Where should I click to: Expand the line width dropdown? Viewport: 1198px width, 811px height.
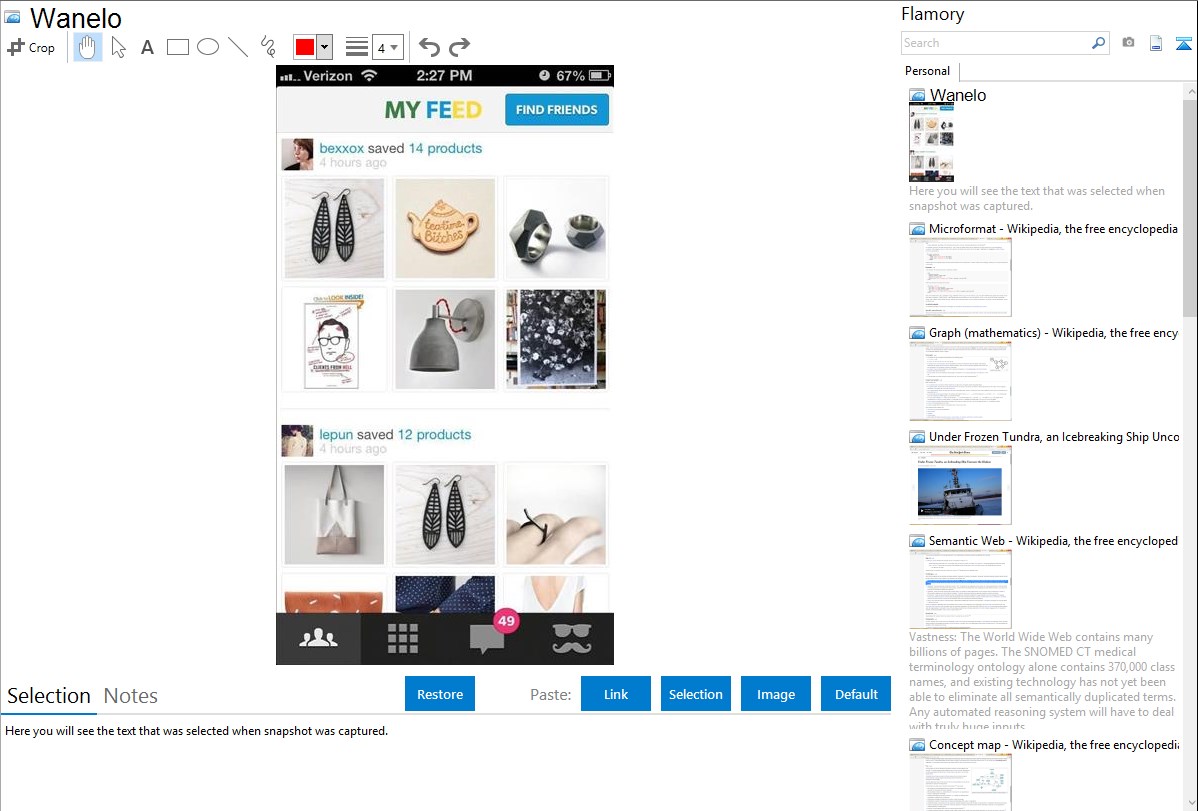pyautogui.click(x=394, y=47)
